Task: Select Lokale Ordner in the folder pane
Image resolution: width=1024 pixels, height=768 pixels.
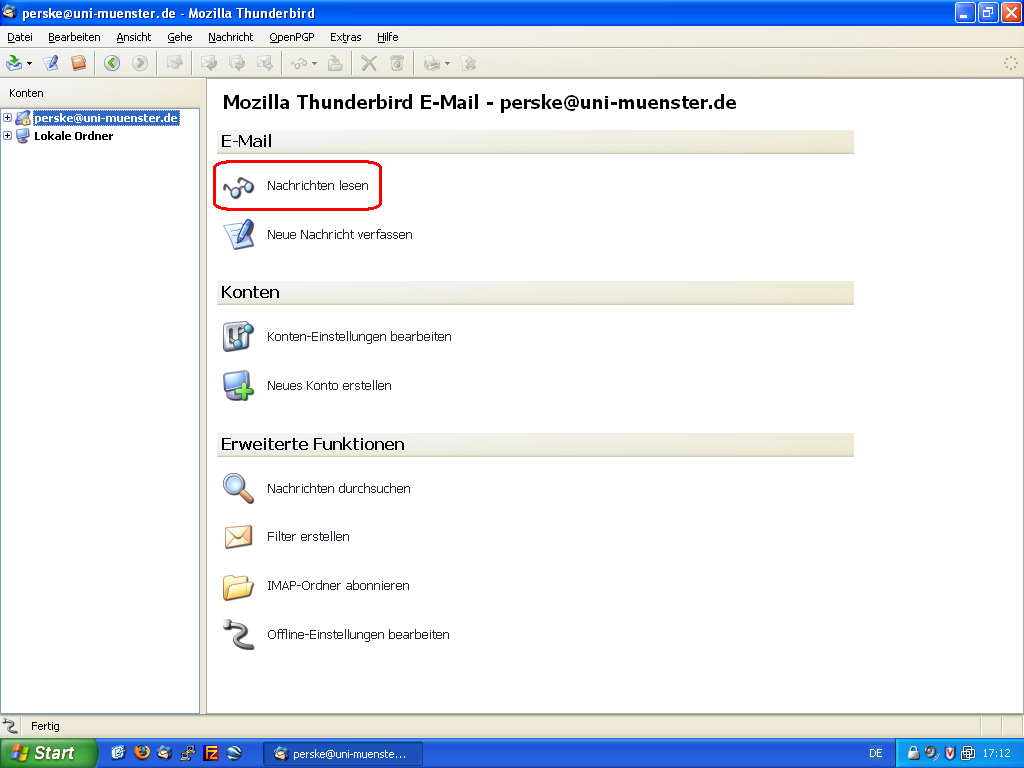Action: pos(73,136)
